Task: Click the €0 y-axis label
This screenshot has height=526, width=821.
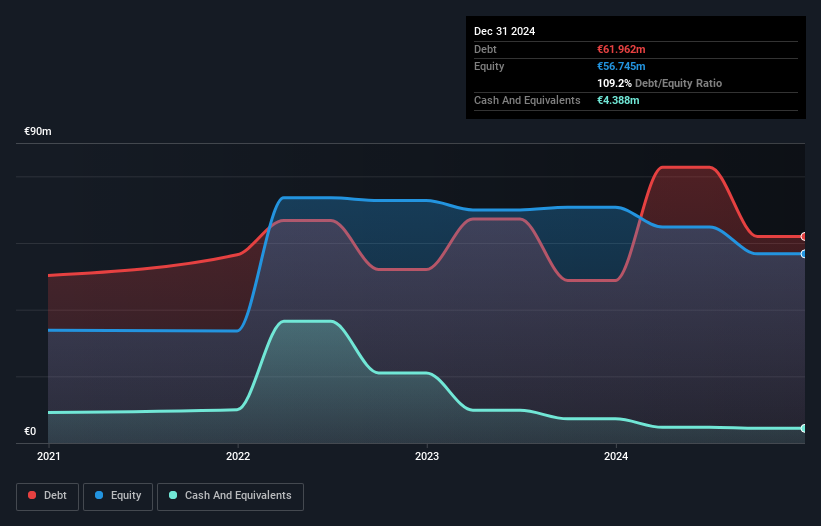Action: (x=30, y=431)
